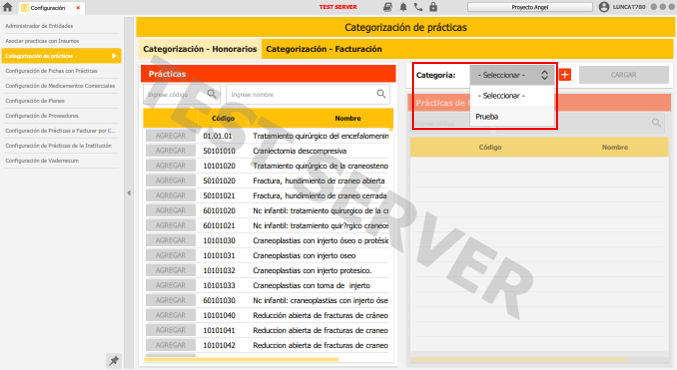Select Categorización de prácticas menu item
677x370 pixels.
pyautogui.click(x=61, y=56)
